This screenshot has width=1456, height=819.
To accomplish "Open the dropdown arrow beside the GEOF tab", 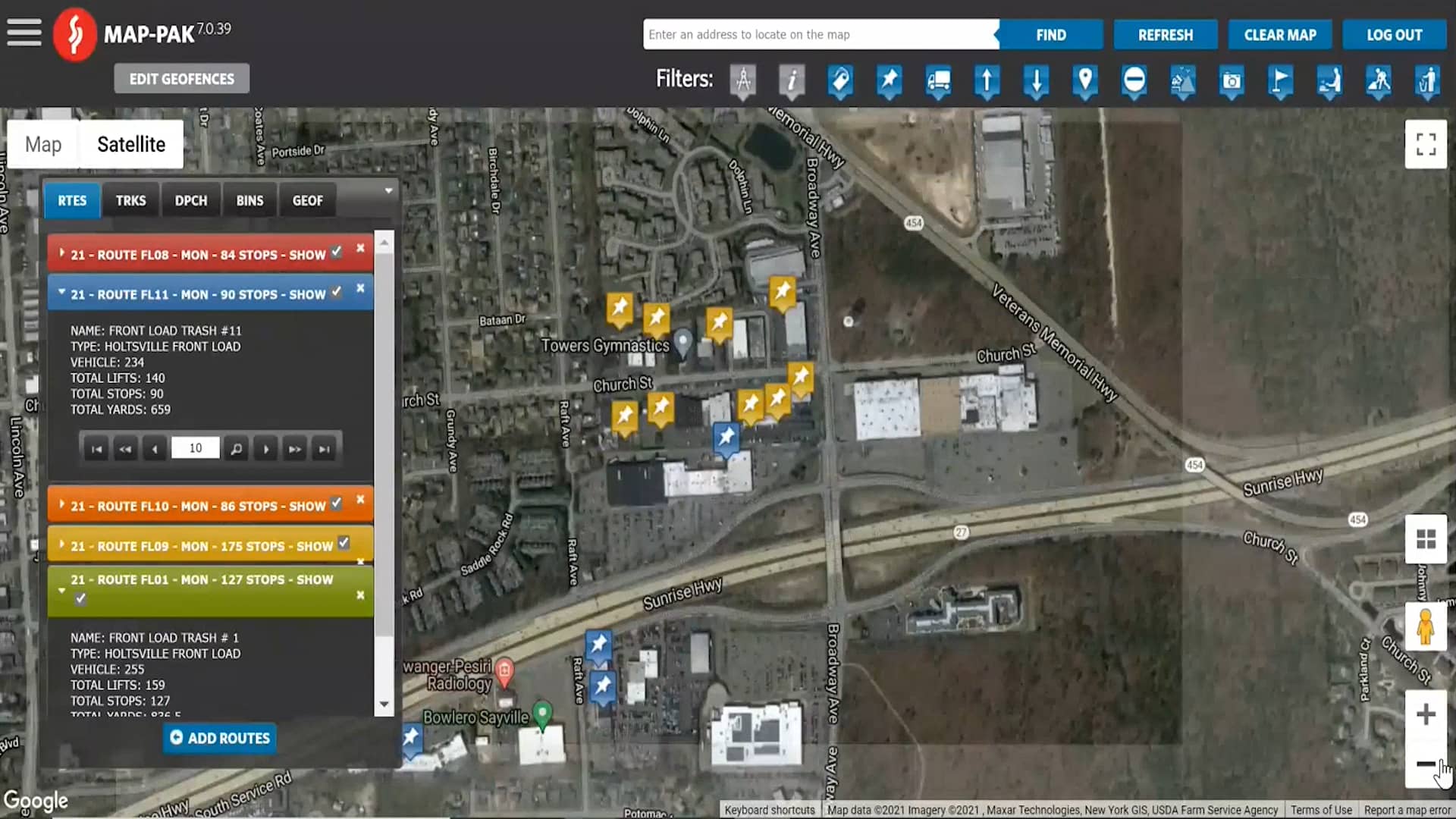I will coord(388,191).
